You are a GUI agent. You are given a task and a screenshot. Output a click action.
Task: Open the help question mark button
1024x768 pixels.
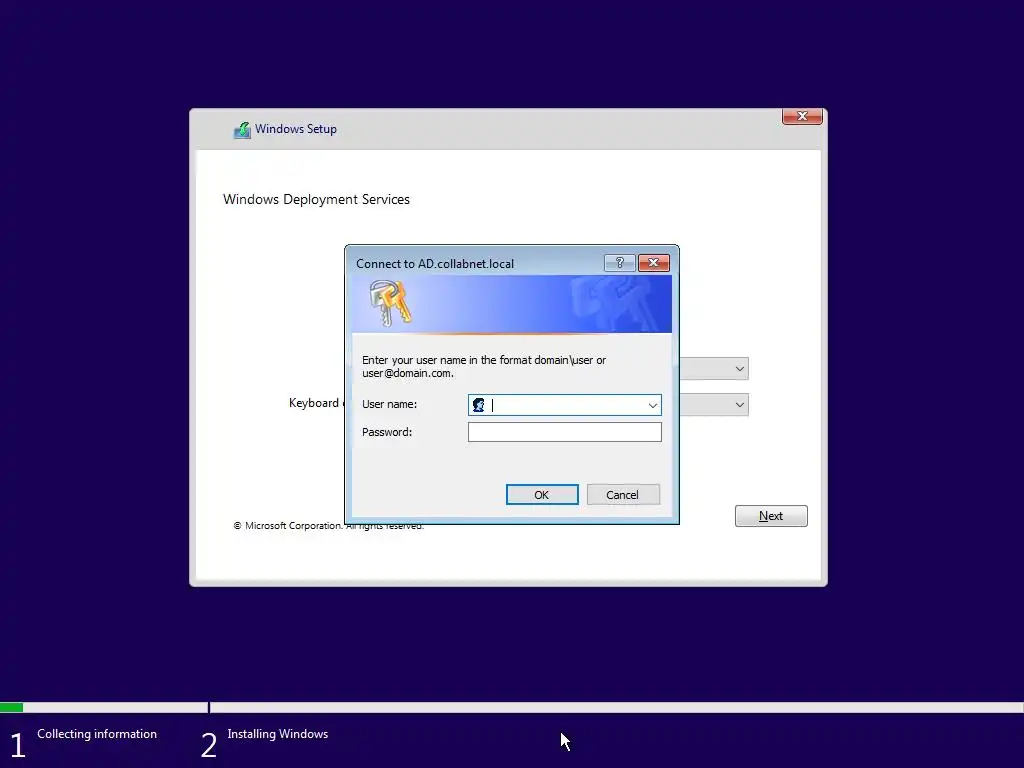click(619, 263)
